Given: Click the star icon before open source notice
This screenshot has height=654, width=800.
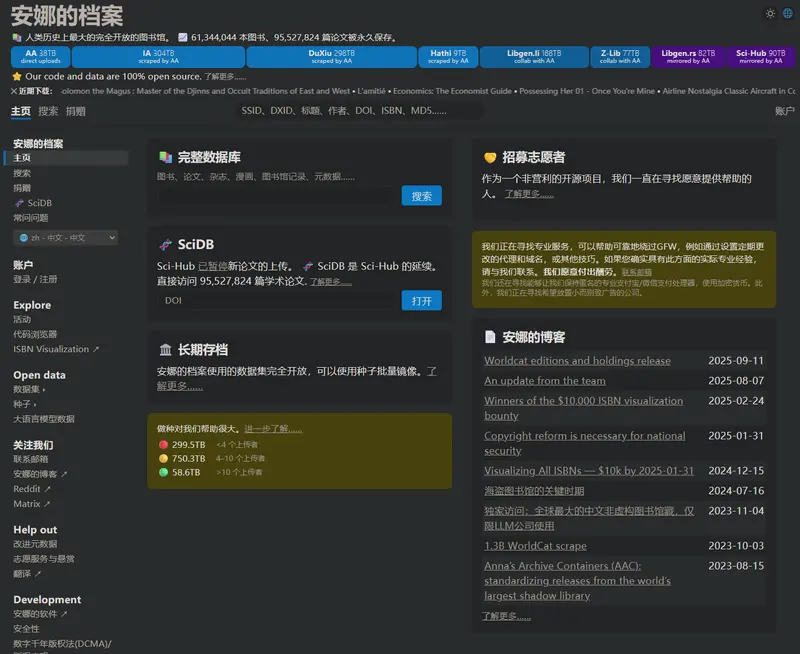Looking at the screenshot, I should coord(16,76).
